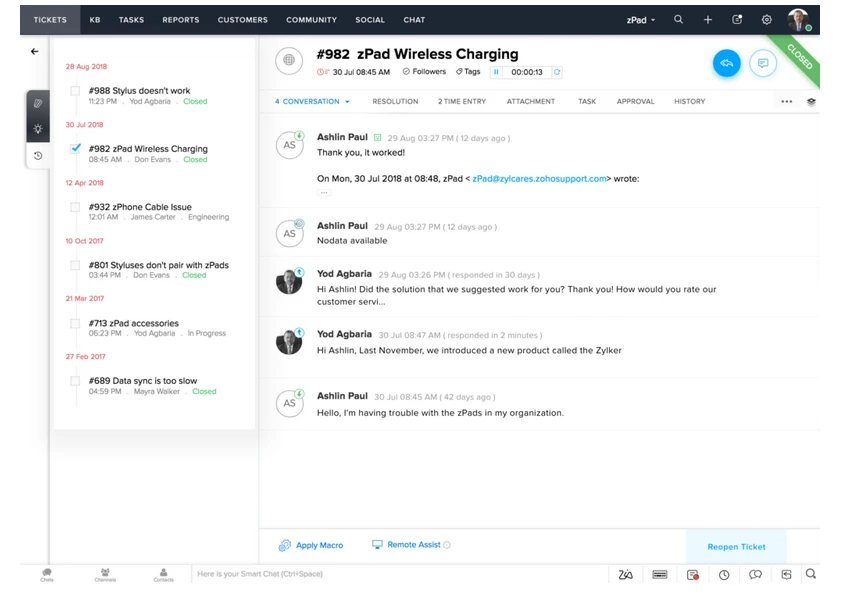Viewport: 860px width, 595px height.
Task: Open the Customers tab
Action: 242,20
